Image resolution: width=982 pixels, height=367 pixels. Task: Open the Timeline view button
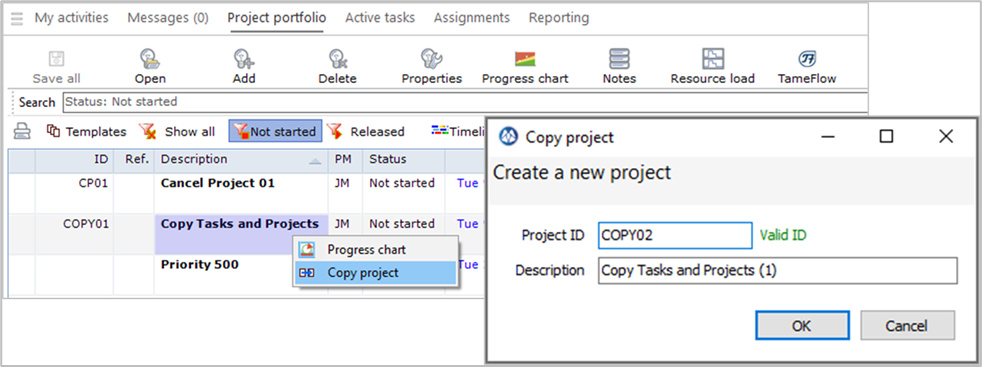pyautogui.click(x=458, y=132)
